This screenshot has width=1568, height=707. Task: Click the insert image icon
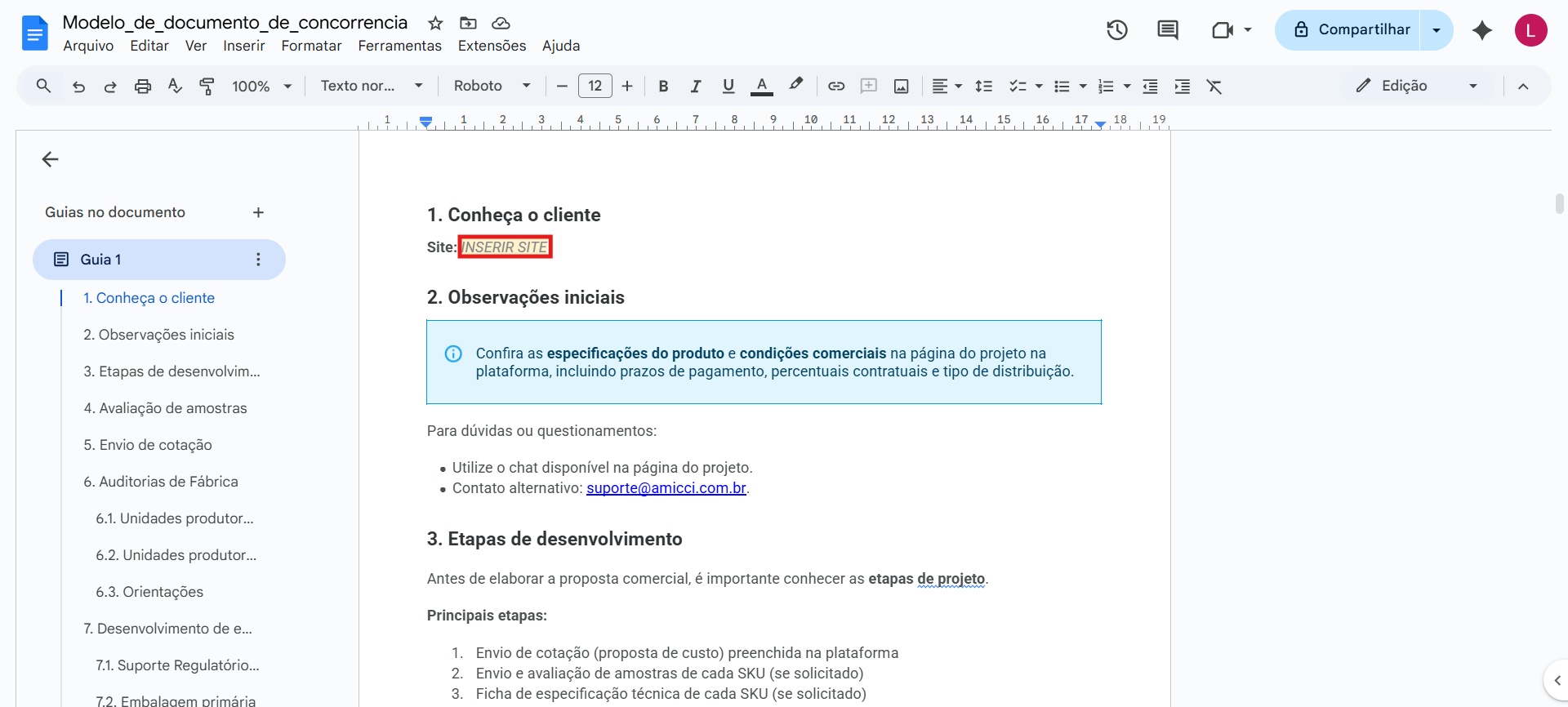[901, 86]
